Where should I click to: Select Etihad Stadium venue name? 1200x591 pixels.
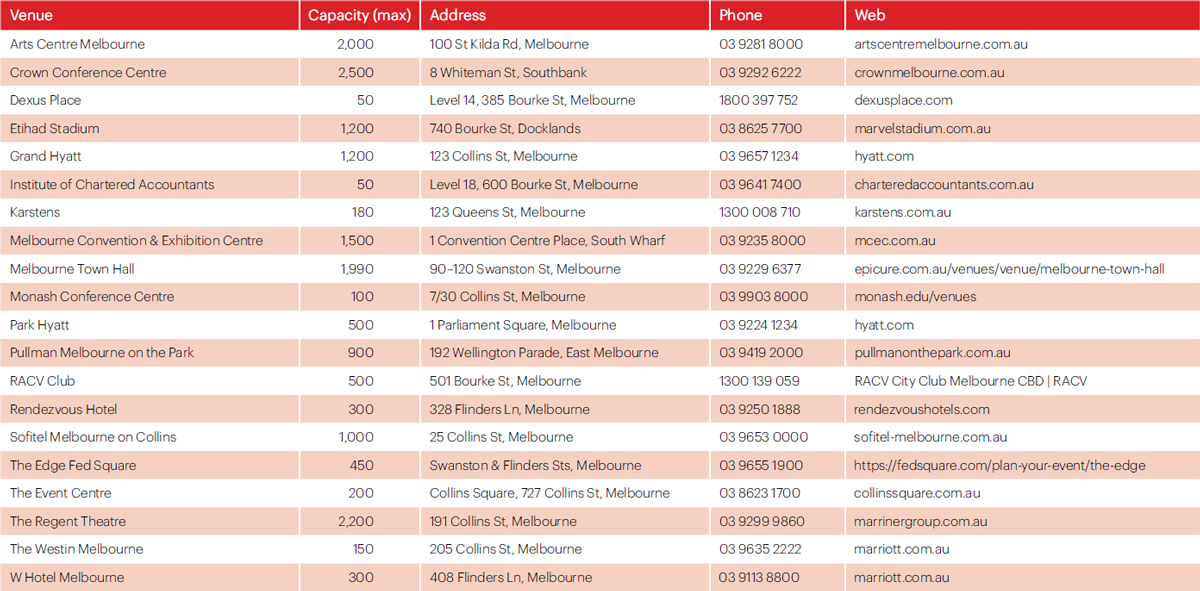pyautogui.click(x=55, y=128)
